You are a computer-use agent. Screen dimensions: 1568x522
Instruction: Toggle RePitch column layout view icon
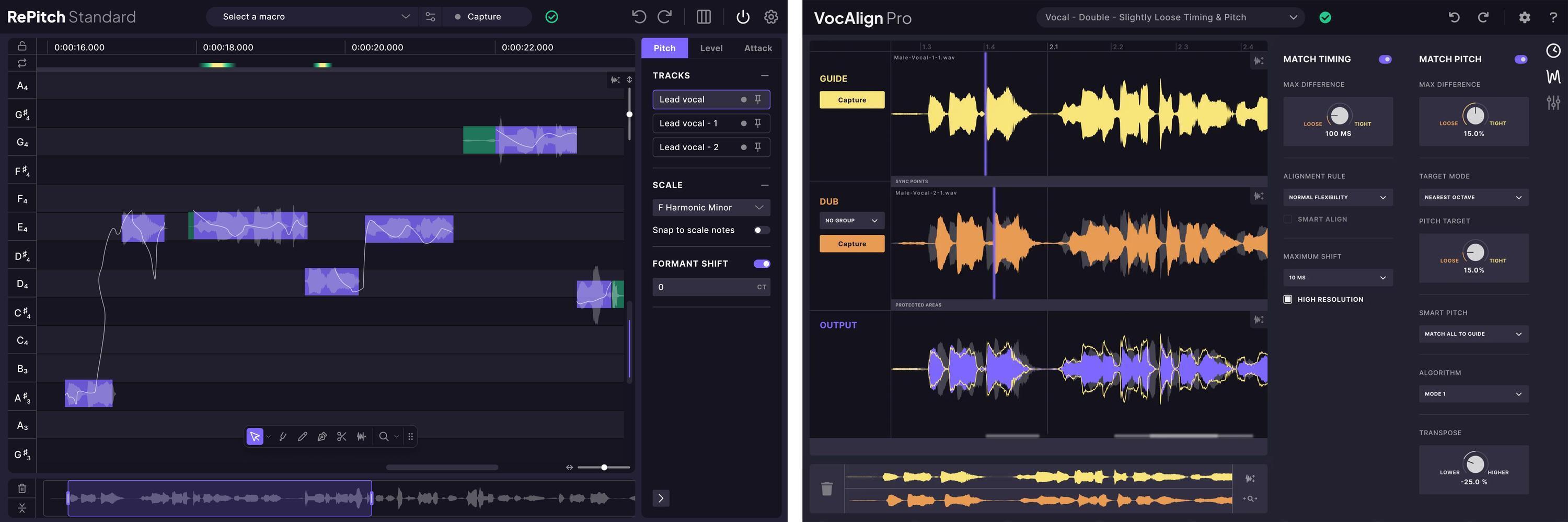click(x=704, y=16)
